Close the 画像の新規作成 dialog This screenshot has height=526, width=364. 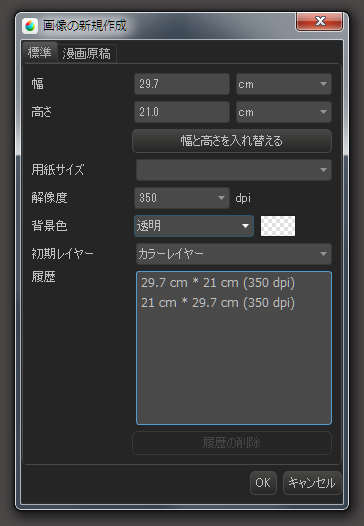tap(319, 22)
